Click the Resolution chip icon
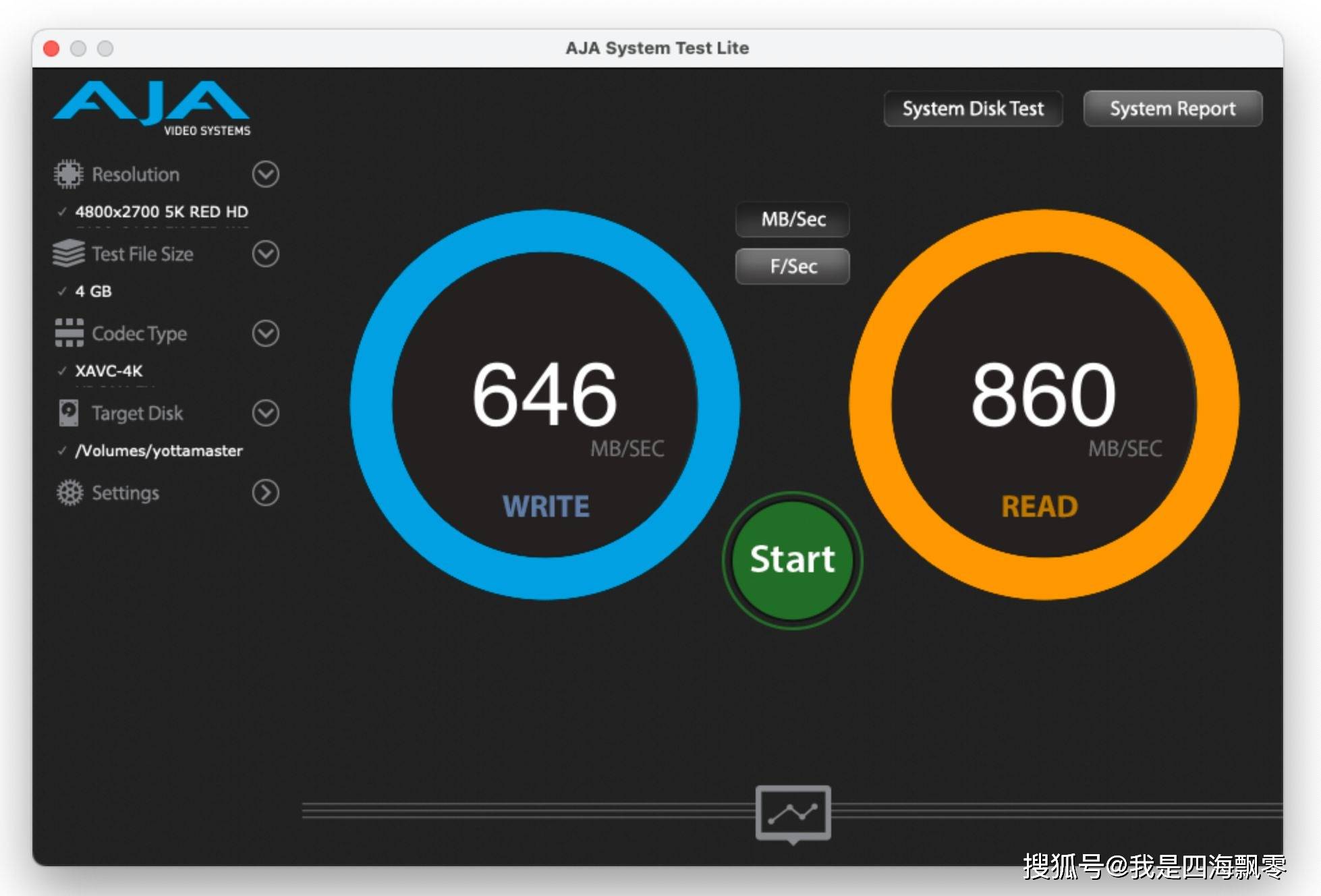The height and width of the screenshot is (896, 1321). 68,174
